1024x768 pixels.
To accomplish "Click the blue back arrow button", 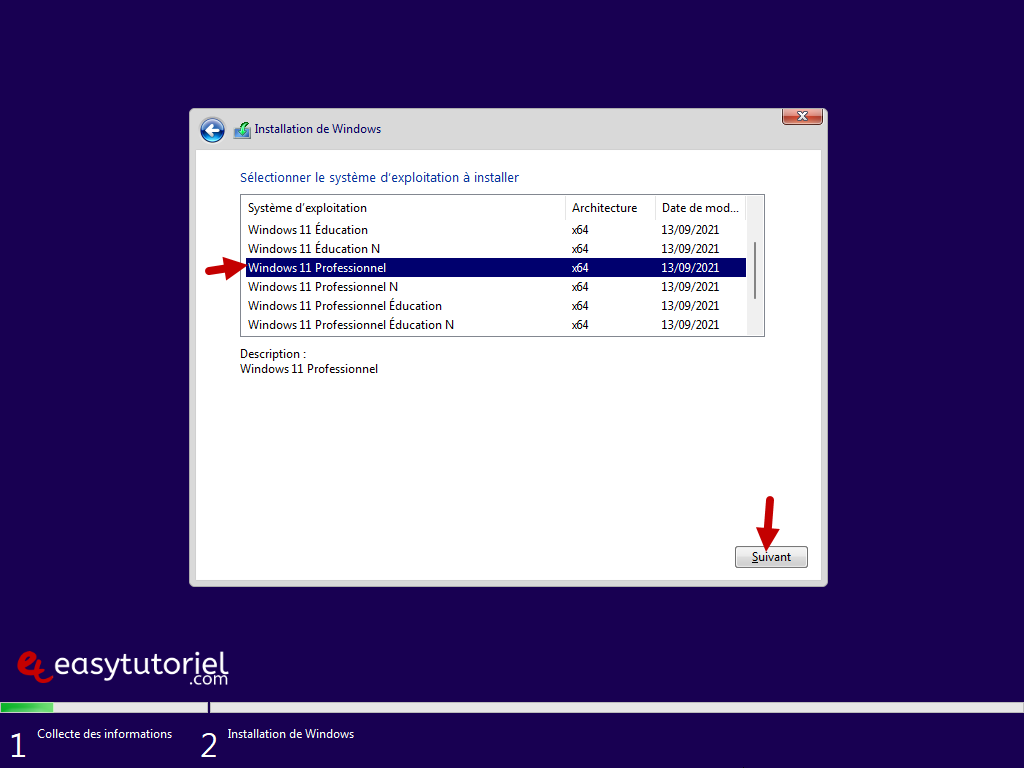I will [x=212, y=130].
